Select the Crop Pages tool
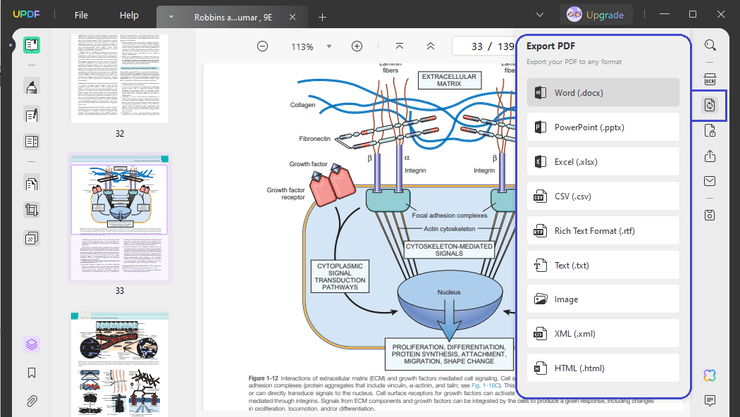The height and width of the screenshot is (417, 740). coord(32,211)
